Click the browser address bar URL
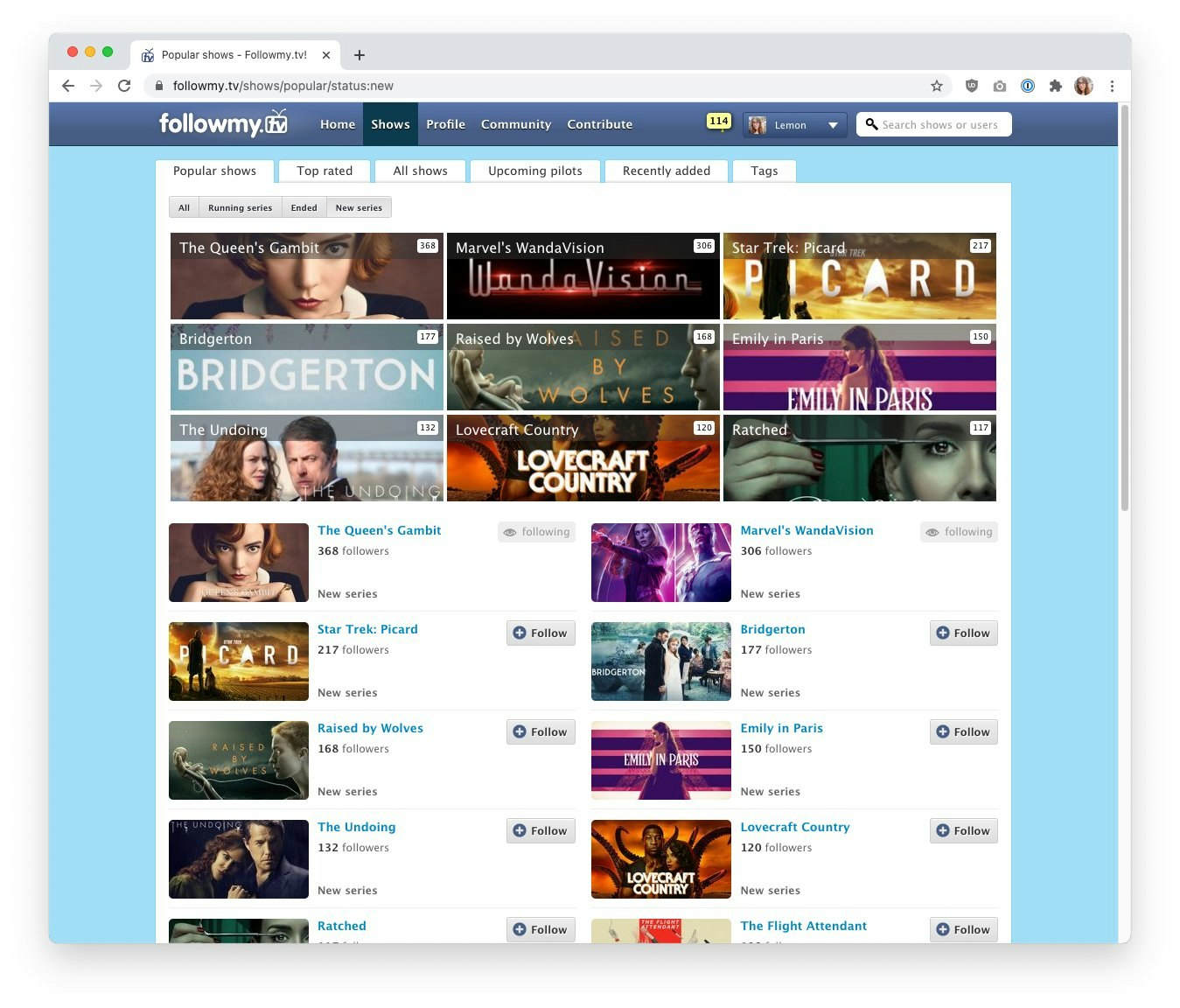This screenshot has height=1008, width=1180. click(x=283, y=86)
